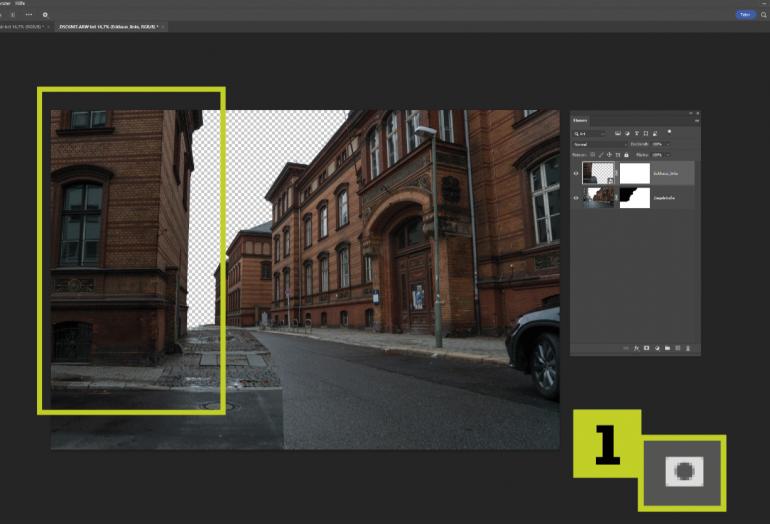Filter layers by smart objects icon
Viewport: 770px width, 524px height.
(x=655, y=133)
